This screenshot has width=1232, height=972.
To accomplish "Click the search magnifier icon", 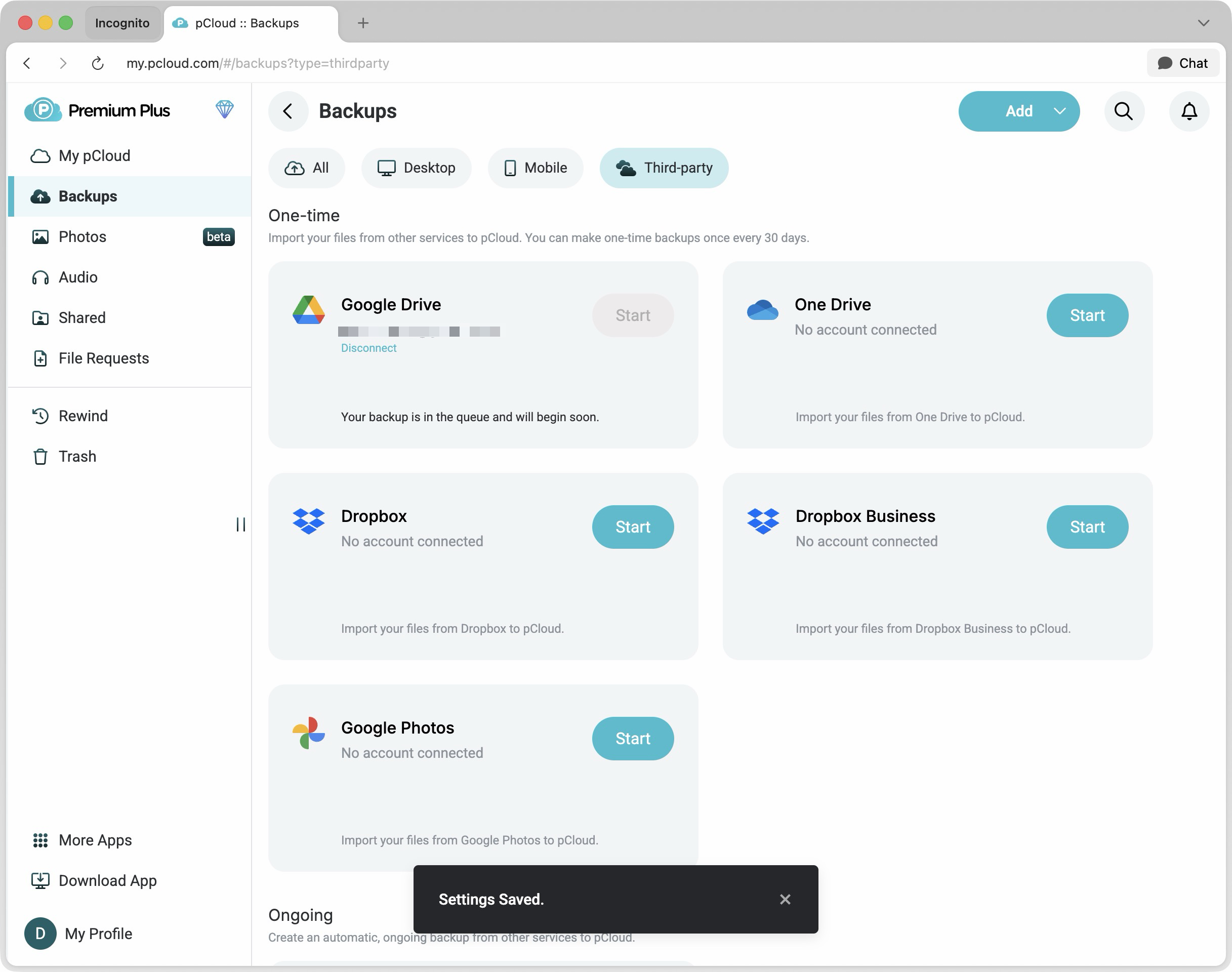I will pos(1123,111).
